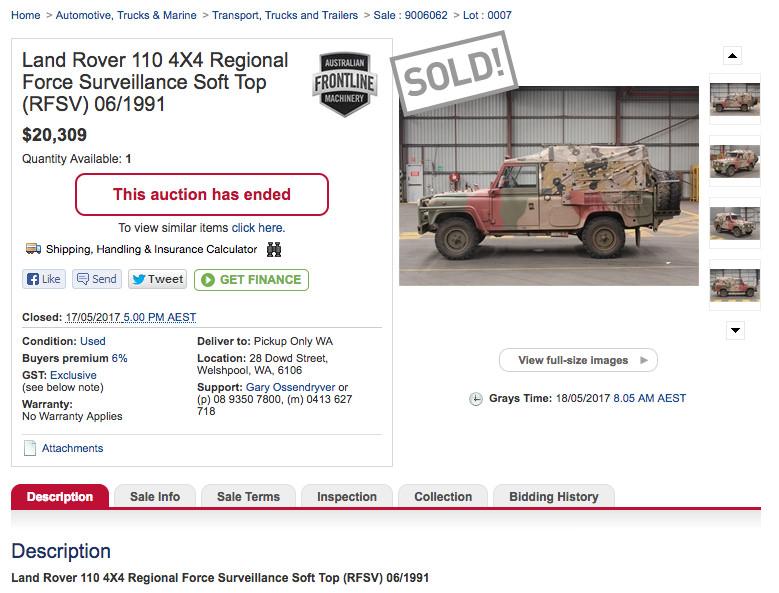This screenshot has width=779, height=593.
Task: Open View full-size images
Action: point(578,360)
